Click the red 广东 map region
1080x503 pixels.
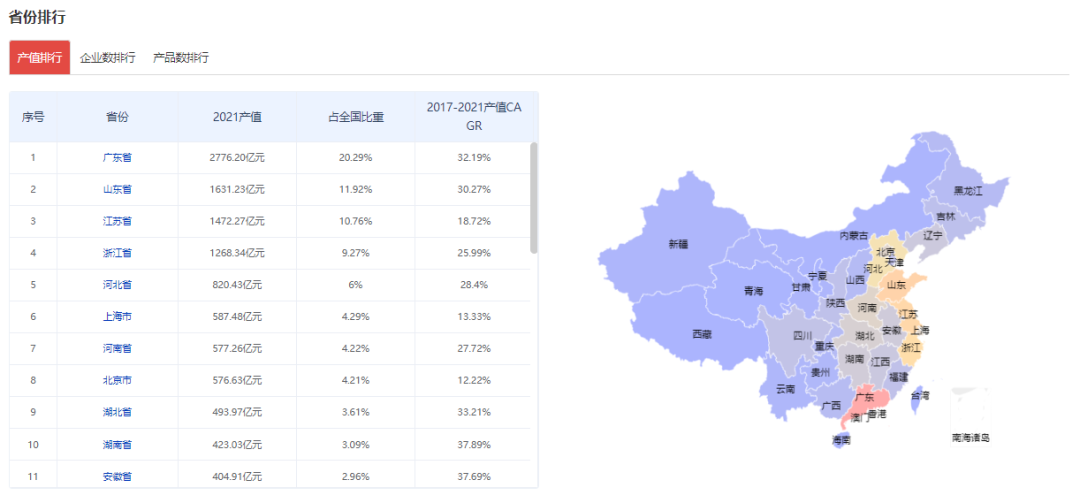[862, 399]
